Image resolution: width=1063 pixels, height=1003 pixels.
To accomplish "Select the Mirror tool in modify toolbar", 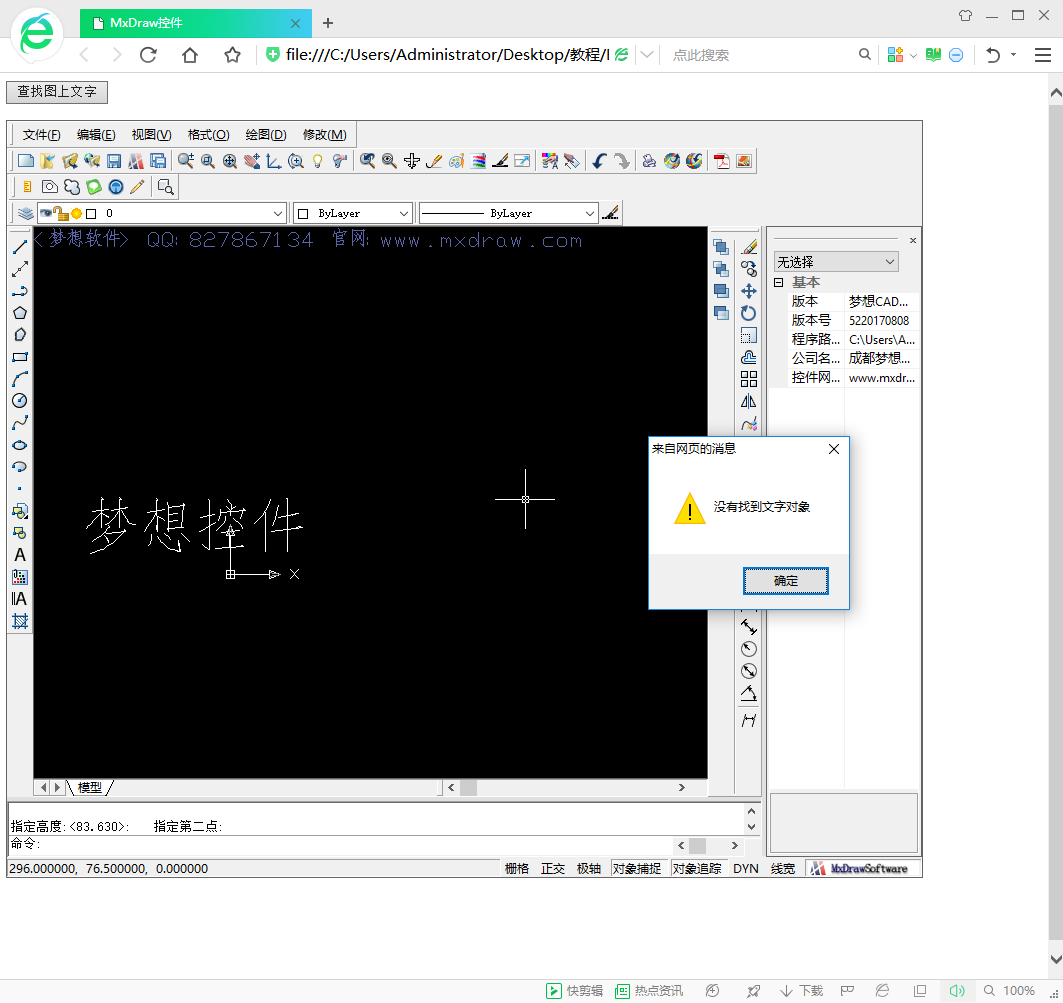I will pyautogui.click(x=748, y=401).
